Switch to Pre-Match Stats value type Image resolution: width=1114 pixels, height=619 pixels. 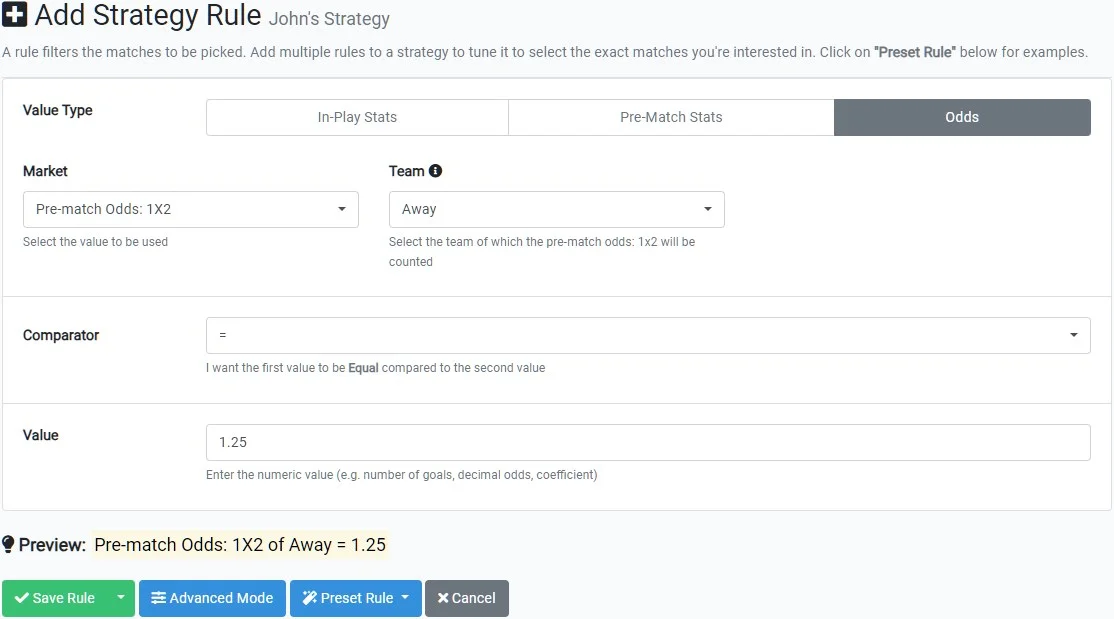(x=670, y=117)
